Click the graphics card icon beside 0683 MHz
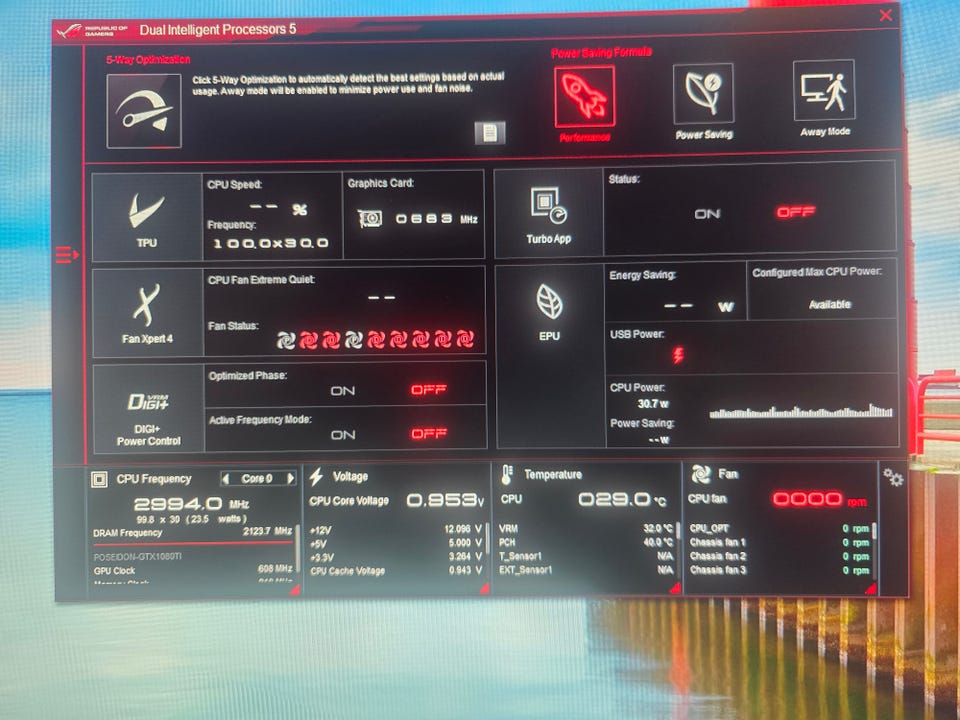 point(370,219)
